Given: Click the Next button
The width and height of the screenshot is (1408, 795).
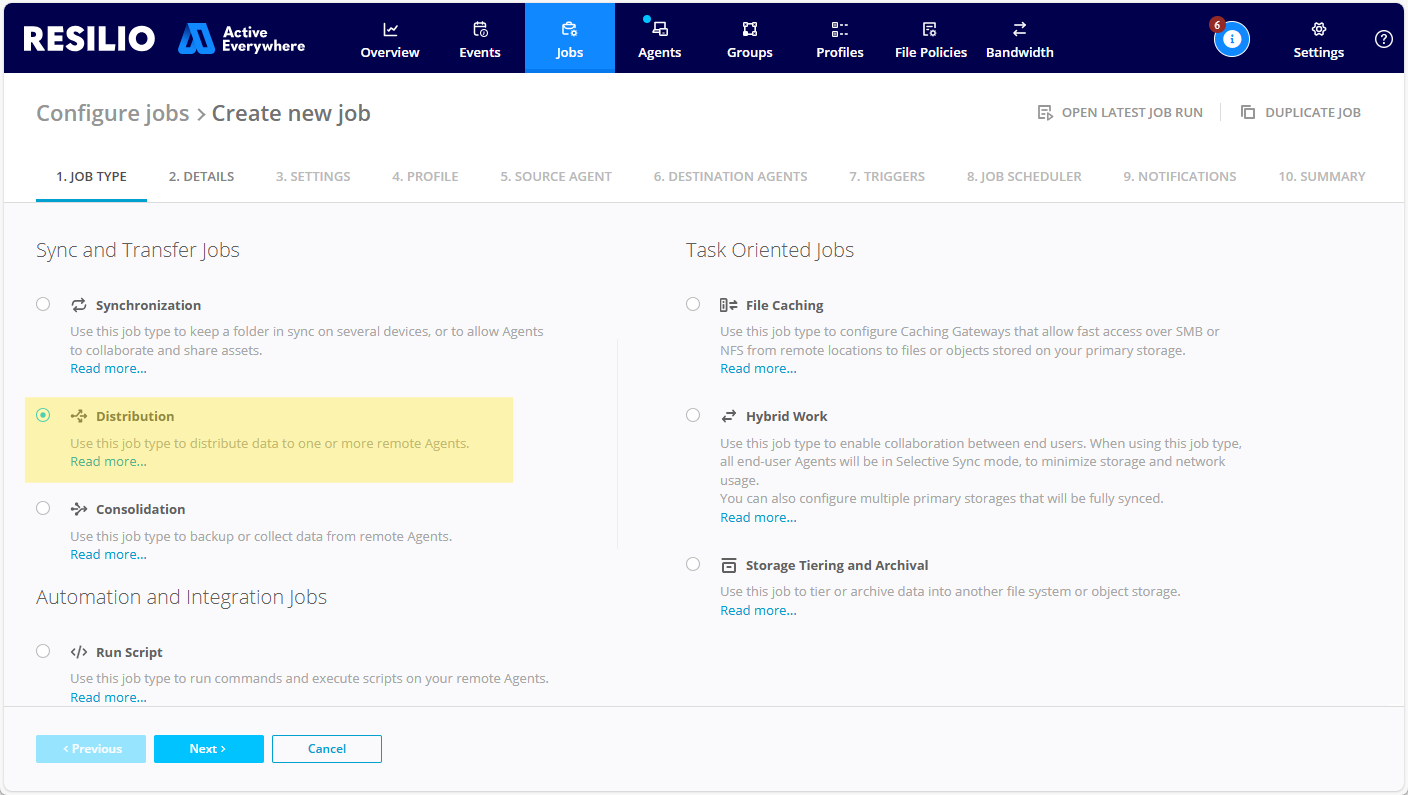Looking at the screenshot, I should click(208, 748).
